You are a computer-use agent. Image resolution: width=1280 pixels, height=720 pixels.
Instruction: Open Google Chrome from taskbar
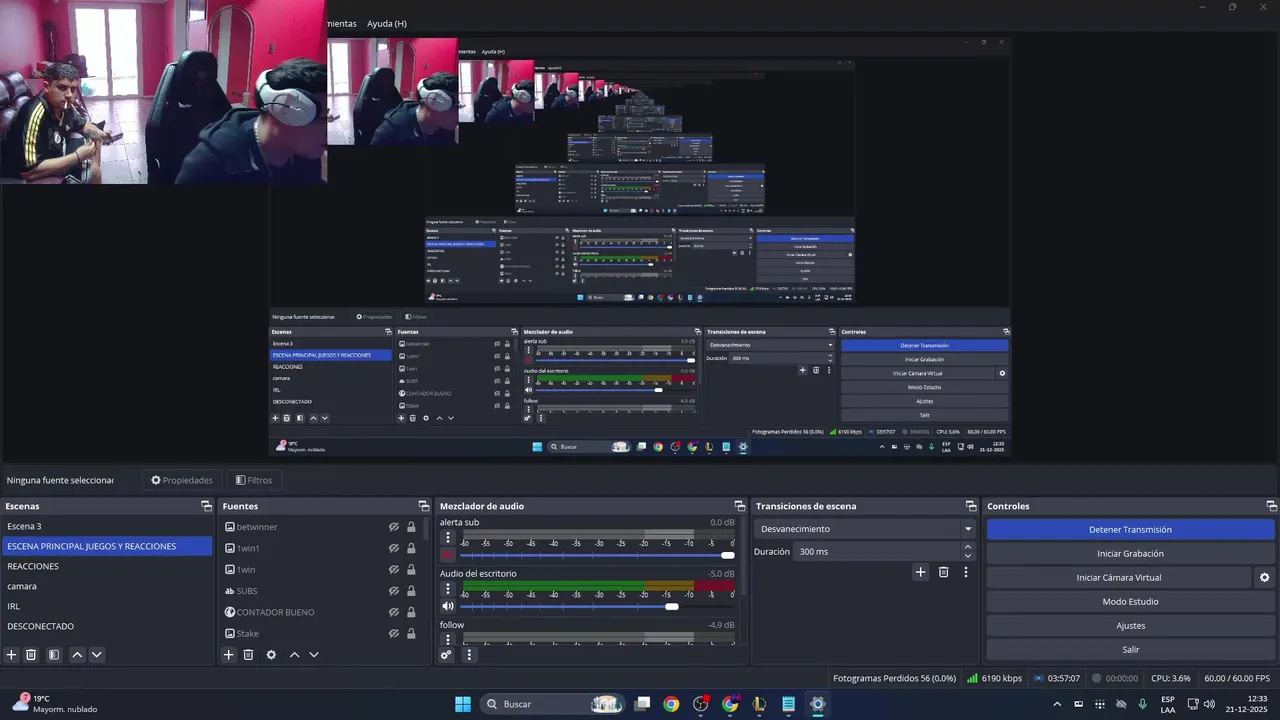(x=671, y=704)
